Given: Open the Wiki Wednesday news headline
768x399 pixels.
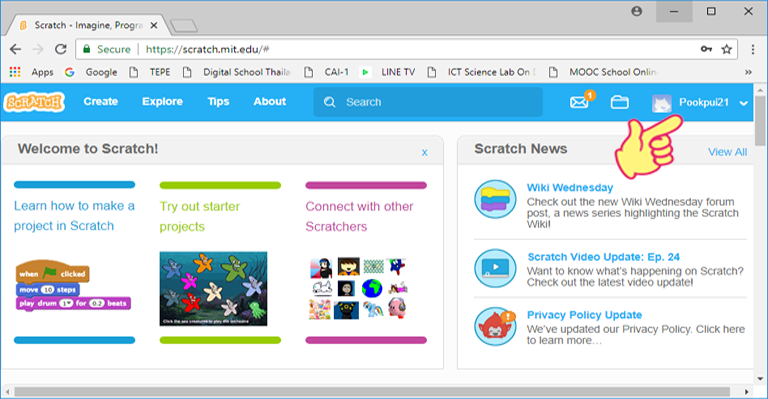Looking at the screenshot, I should tap(570, 188).
